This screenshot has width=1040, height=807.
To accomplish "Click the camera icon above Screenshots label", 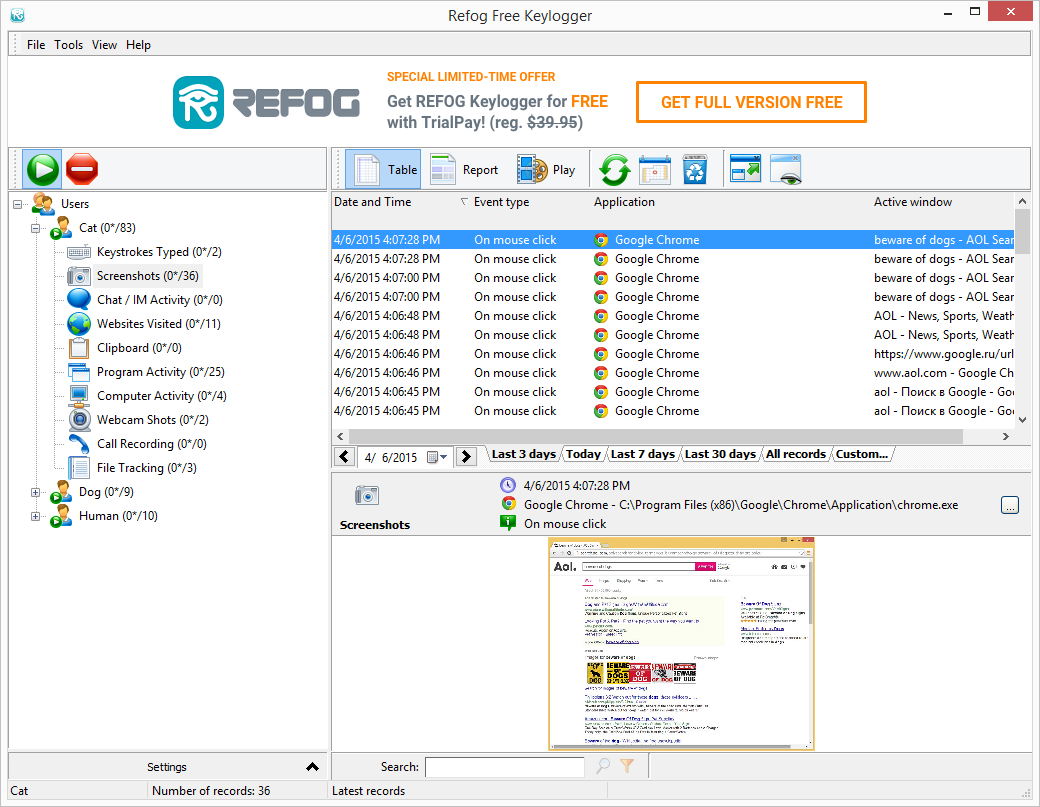I will pos(367,495).
